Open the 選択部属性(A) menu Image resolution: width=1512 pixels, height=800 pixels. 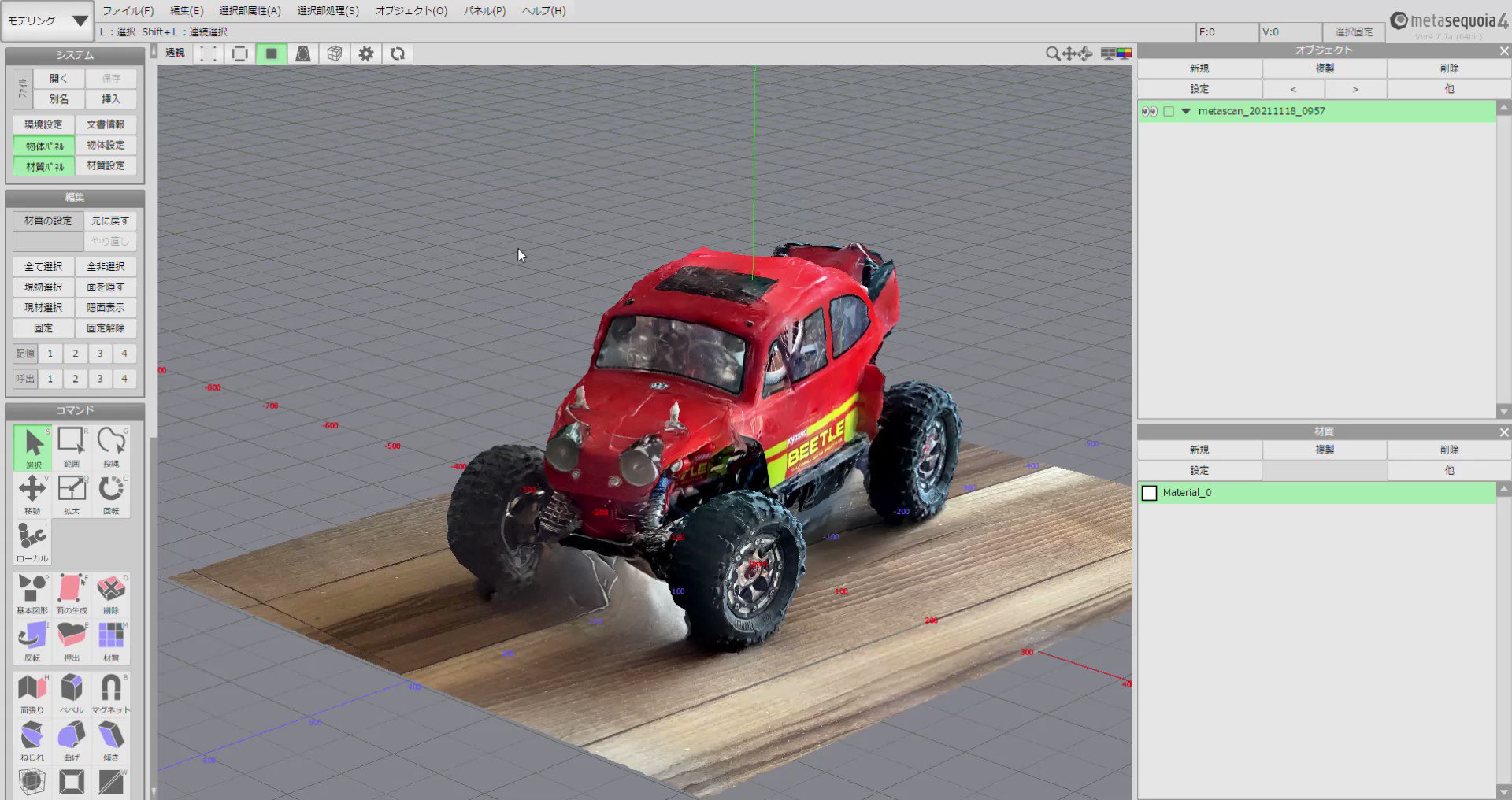[250, 10]
